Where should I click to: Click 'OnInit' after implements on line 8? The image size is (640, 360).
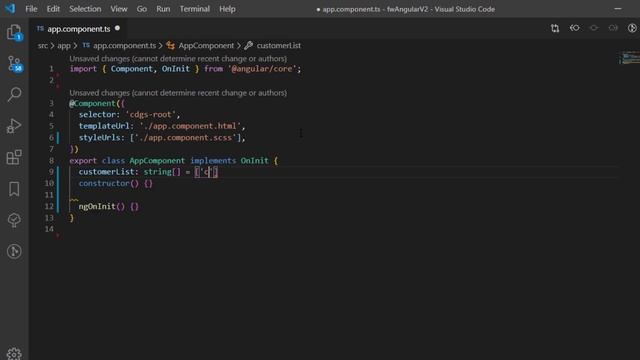coord(254,160)
